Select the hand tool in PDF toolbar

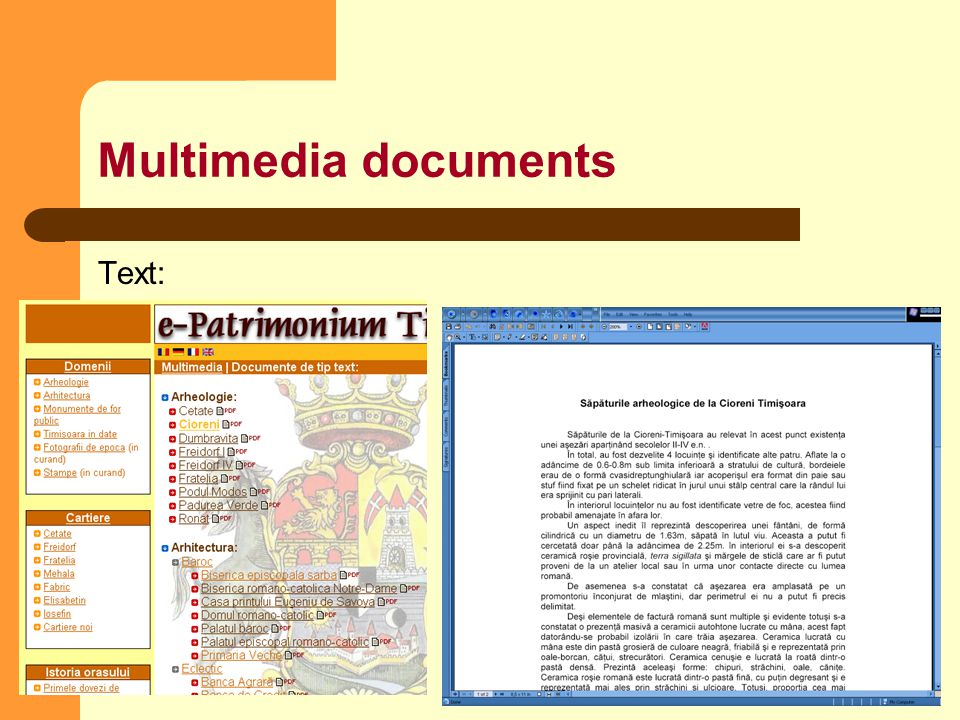pos(449,337)
